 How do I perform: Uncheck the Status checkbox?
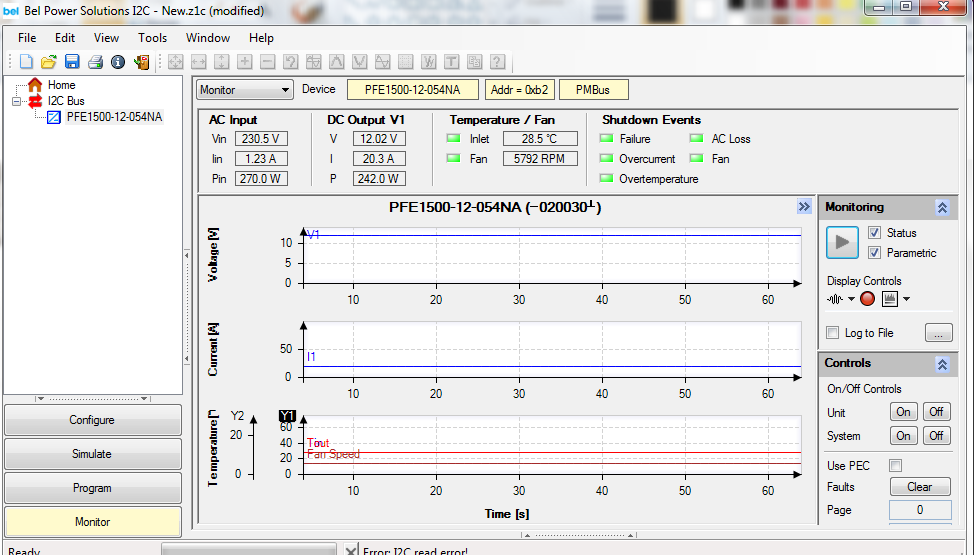875,233
